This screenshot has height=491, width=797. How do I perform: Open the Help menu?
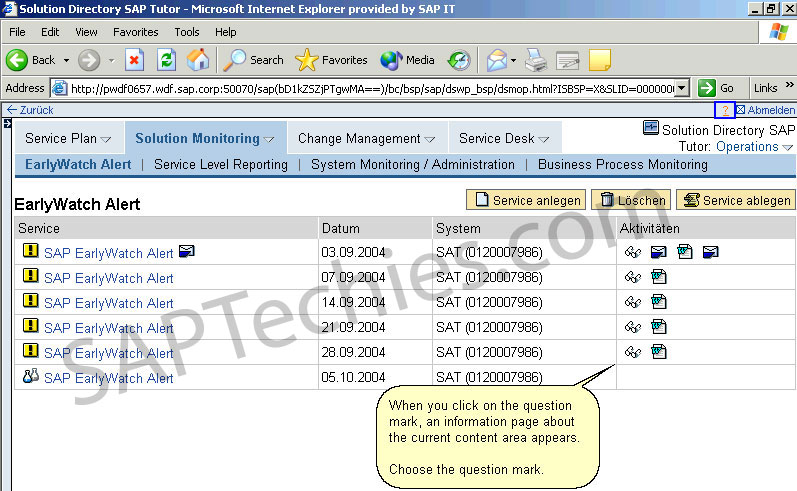[x=225, y=32]
